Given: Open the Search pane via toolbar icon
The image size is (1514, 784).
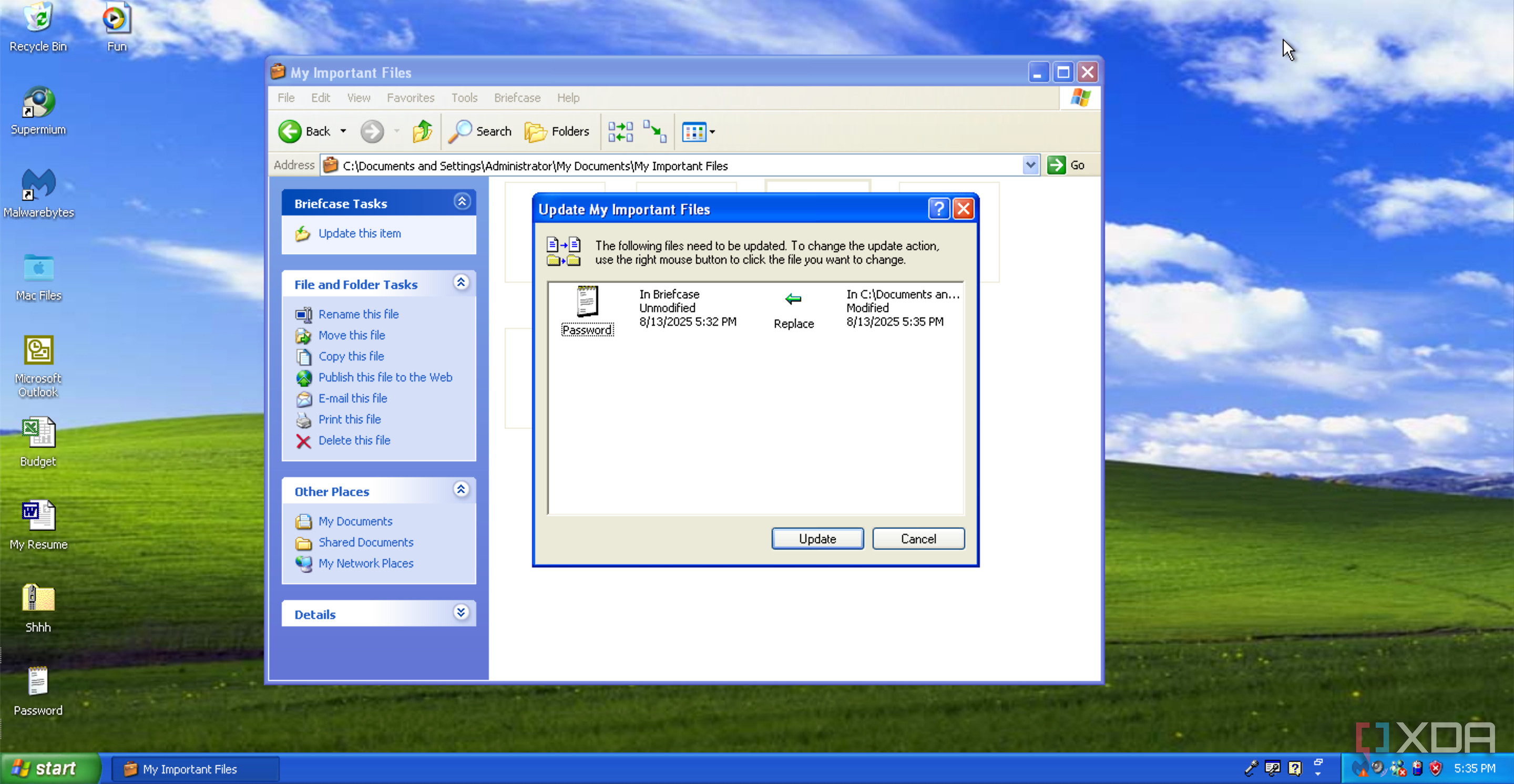Looking at the screenshot, I should point(479,131).
